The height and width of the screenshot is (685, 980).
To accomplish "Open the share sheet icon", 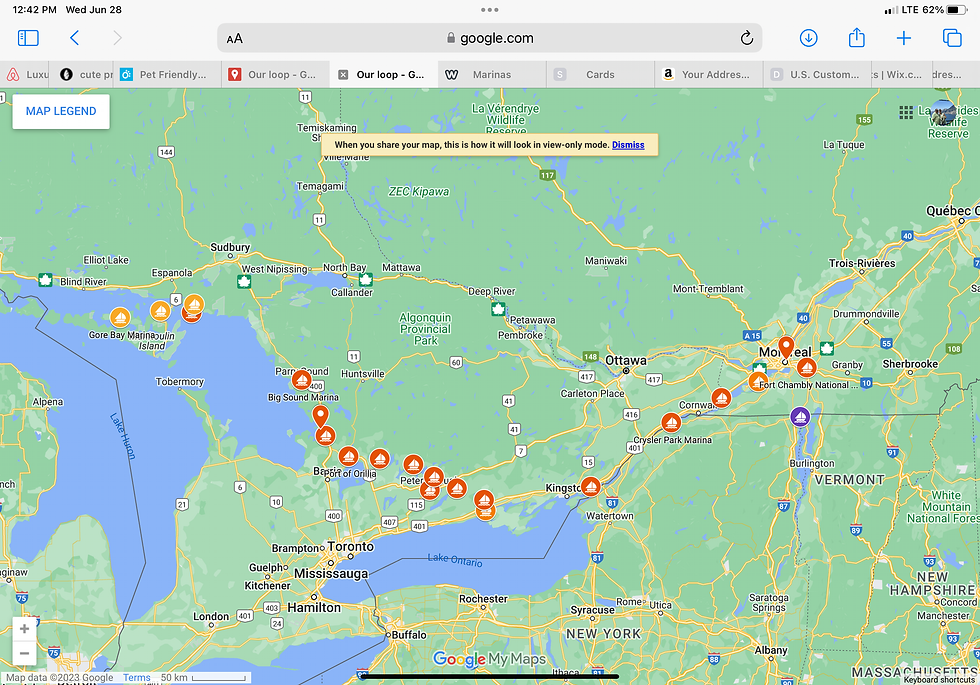I will pos(856,38).
